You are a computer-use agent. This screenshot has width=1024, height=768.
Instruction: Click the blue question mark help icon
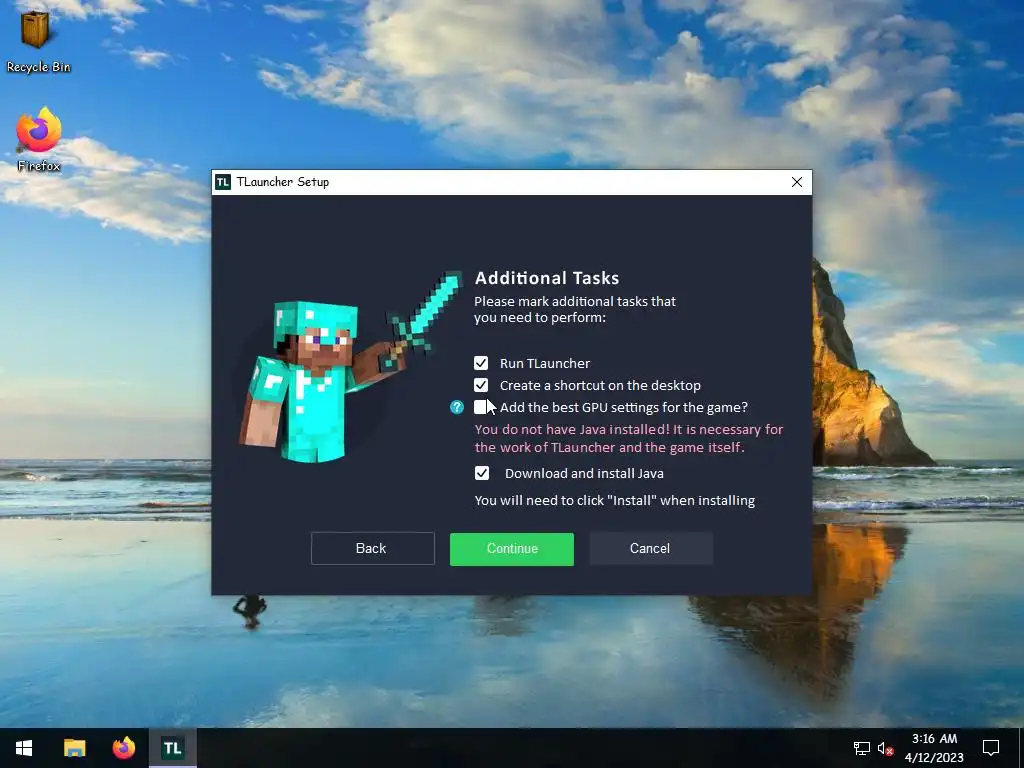pos(457,408)
